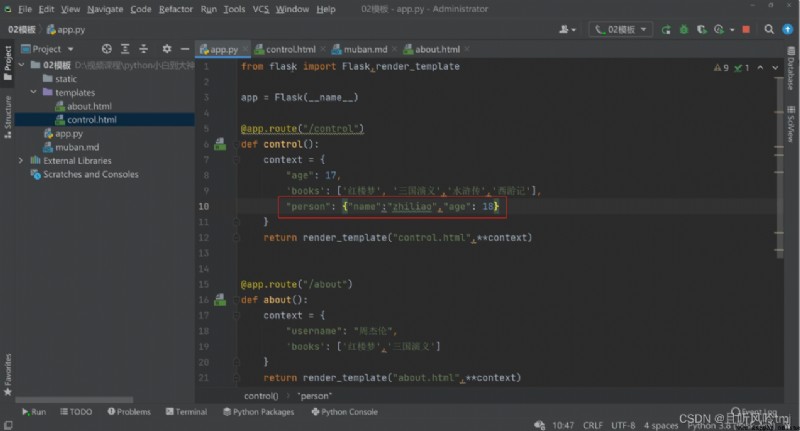Expand the External Libraries node
Screen dimensions: 800x431
(x=21, y=161)
